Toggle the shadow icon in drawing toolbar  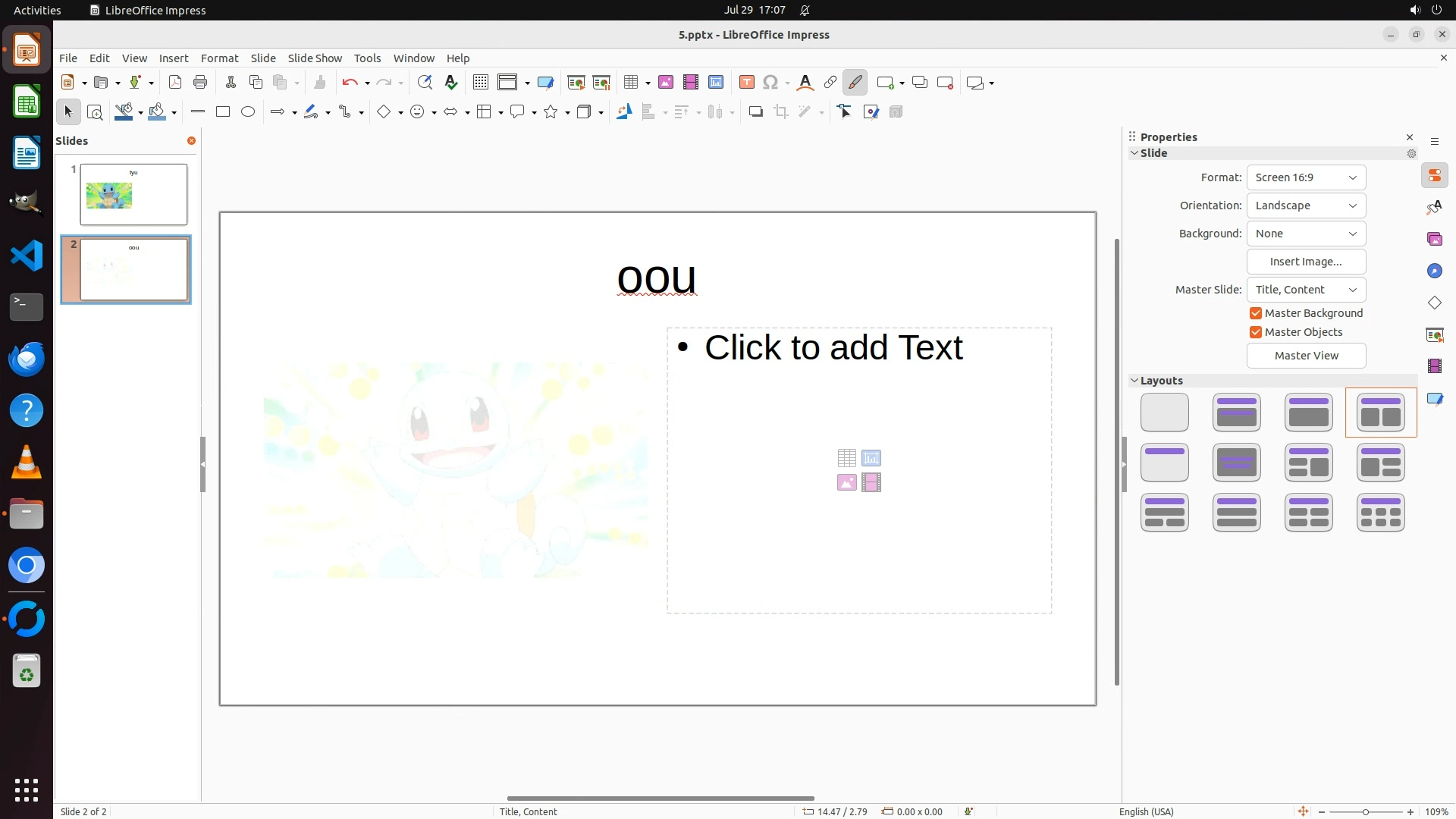[x=755, y=112]
